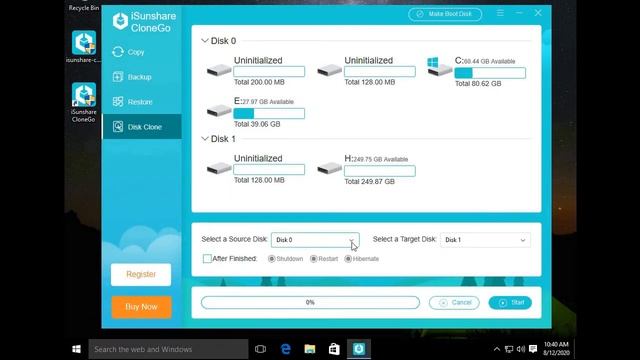Viewport: 640px width, 360px height.
Task: Click the Start button
Action: tap(510, 302)
